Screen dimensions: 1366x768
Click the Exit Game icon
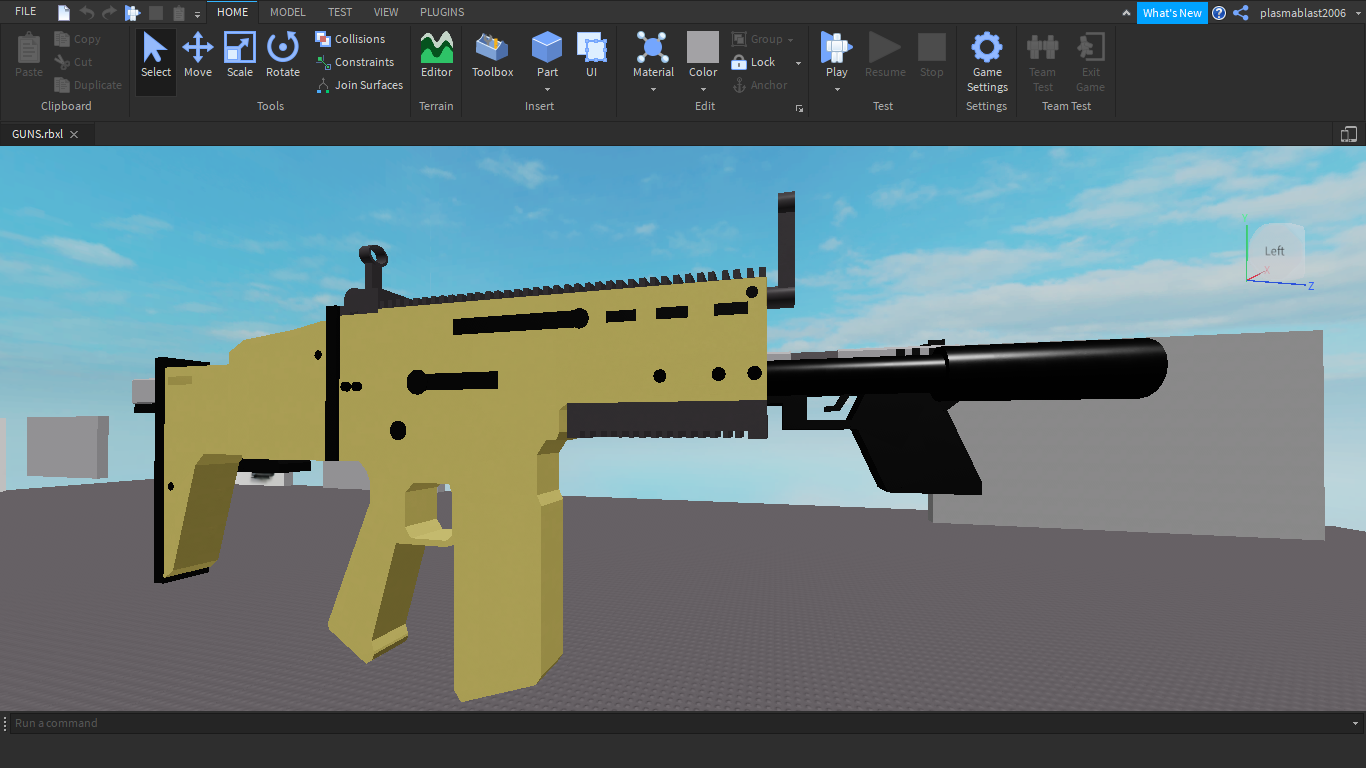click(1090, 47)
